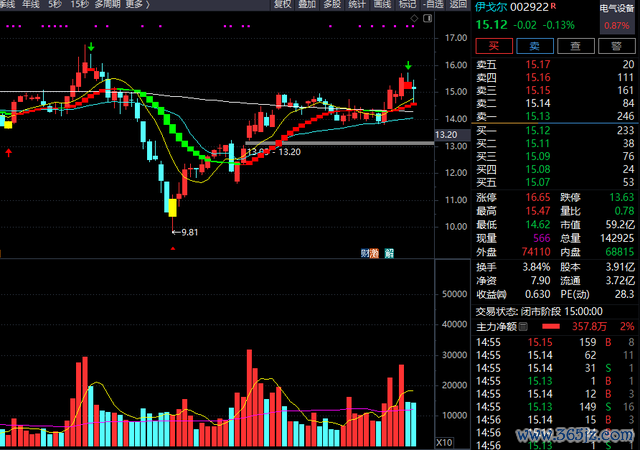Screen dimensions: 640x450
Task: Click the X10 volume scale label
Action: click(x=446, y=441)
